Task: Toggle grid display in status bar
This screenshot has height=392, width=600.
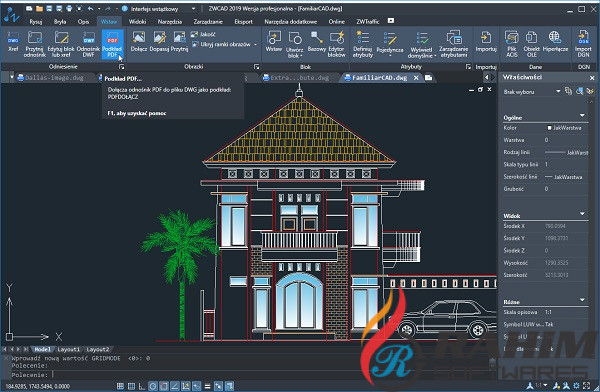Action: (x=131, y=386)
